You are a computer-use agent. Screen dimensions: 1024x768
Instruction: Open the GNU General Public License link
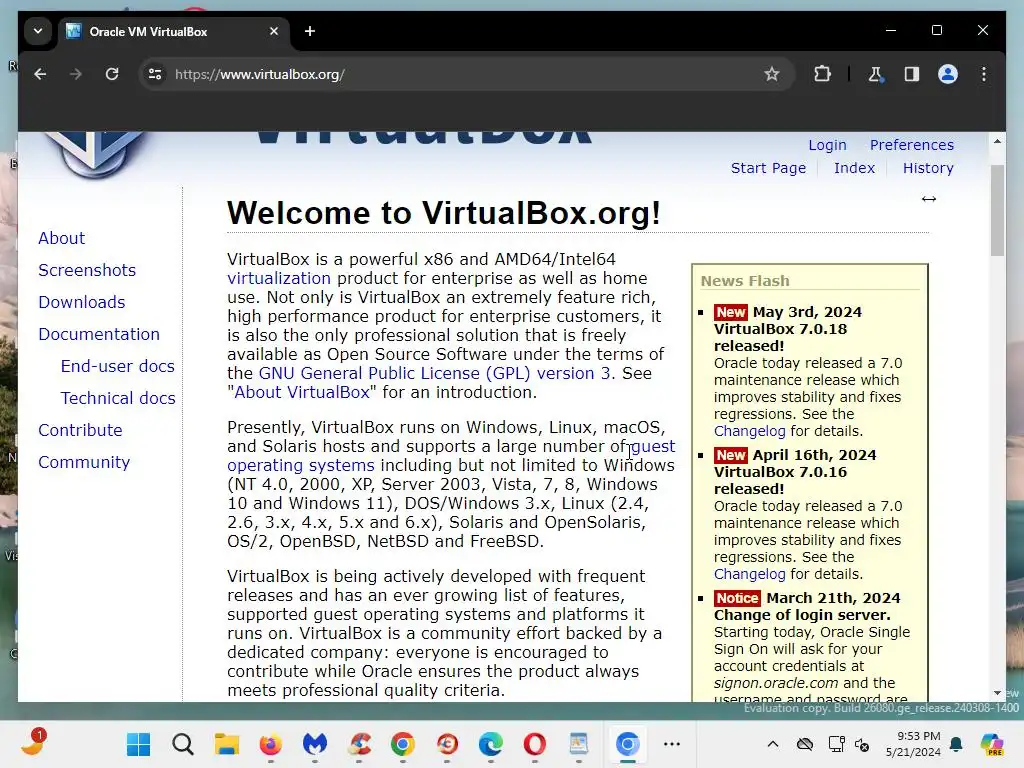point(434,374)
